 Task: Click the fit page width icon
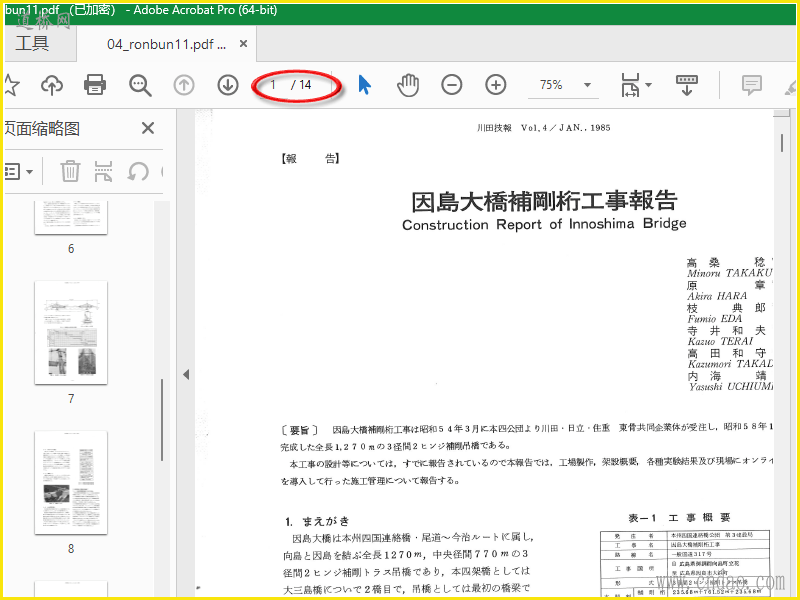pos(630,85)
